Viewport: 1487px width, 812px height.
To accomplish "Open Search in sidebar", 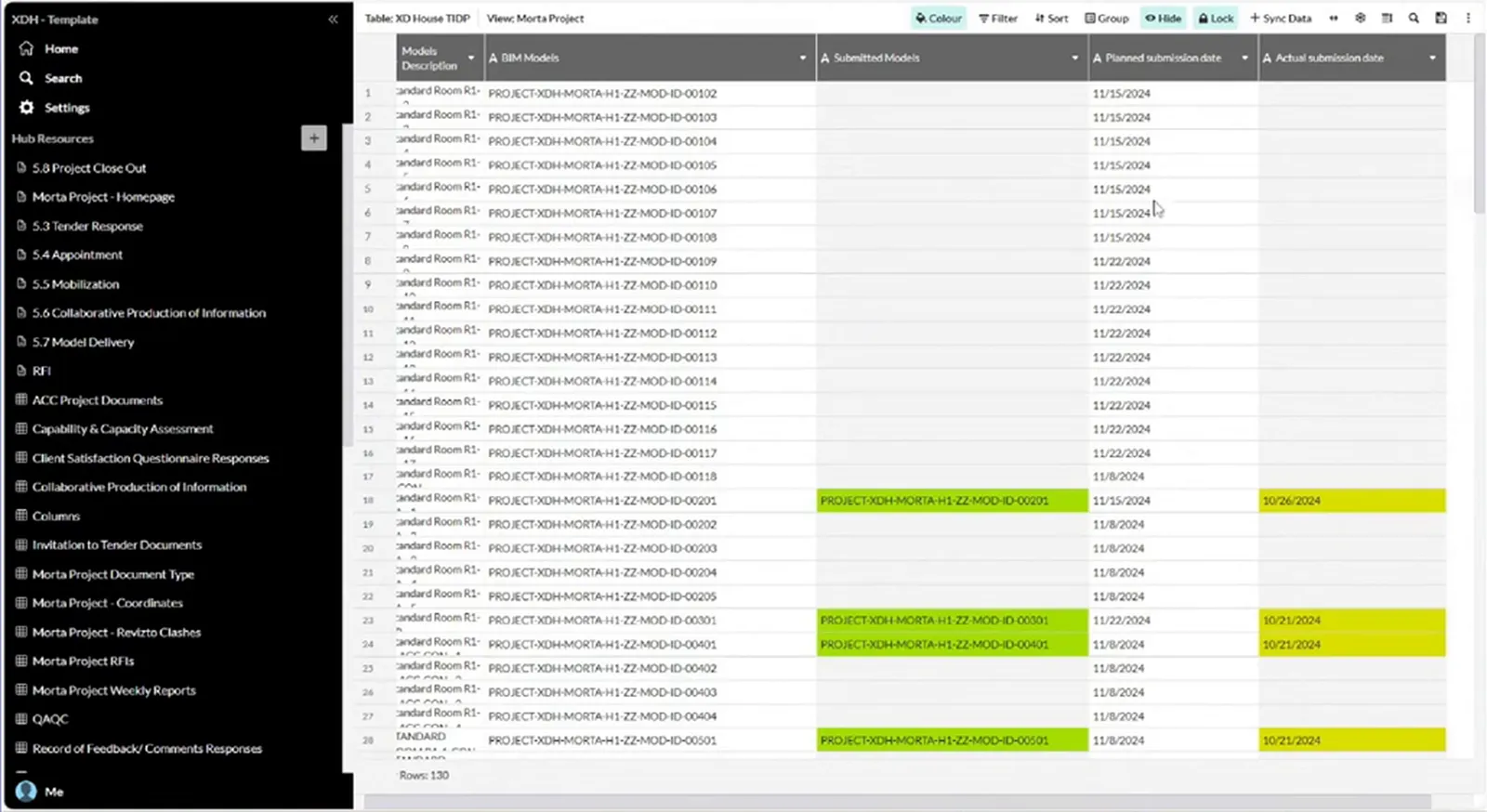I will tap(63, 78).
